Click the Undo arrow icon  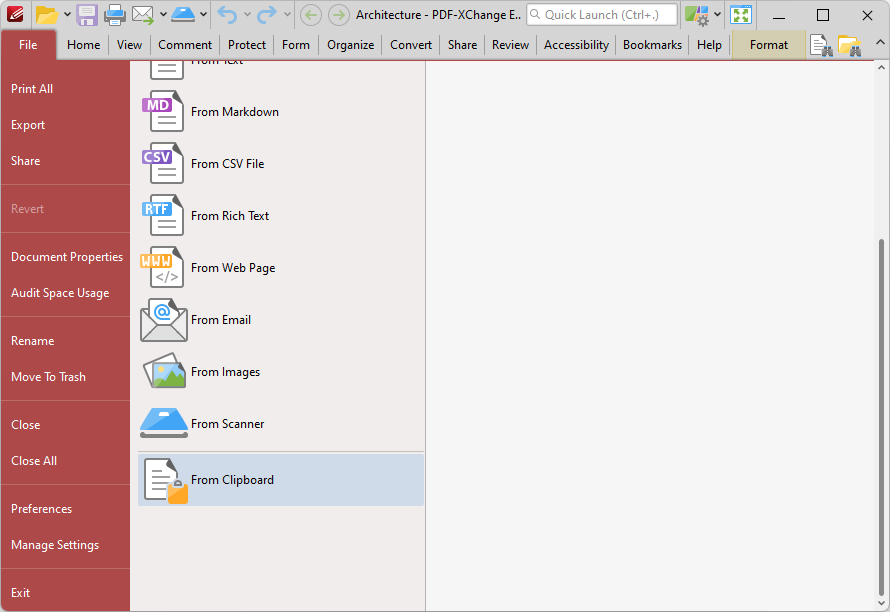point(227,15)
